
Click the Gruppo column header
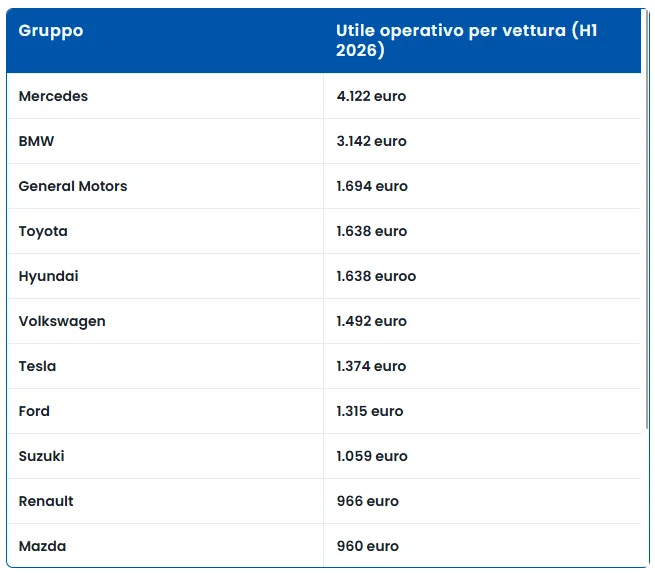coord(51,31)
